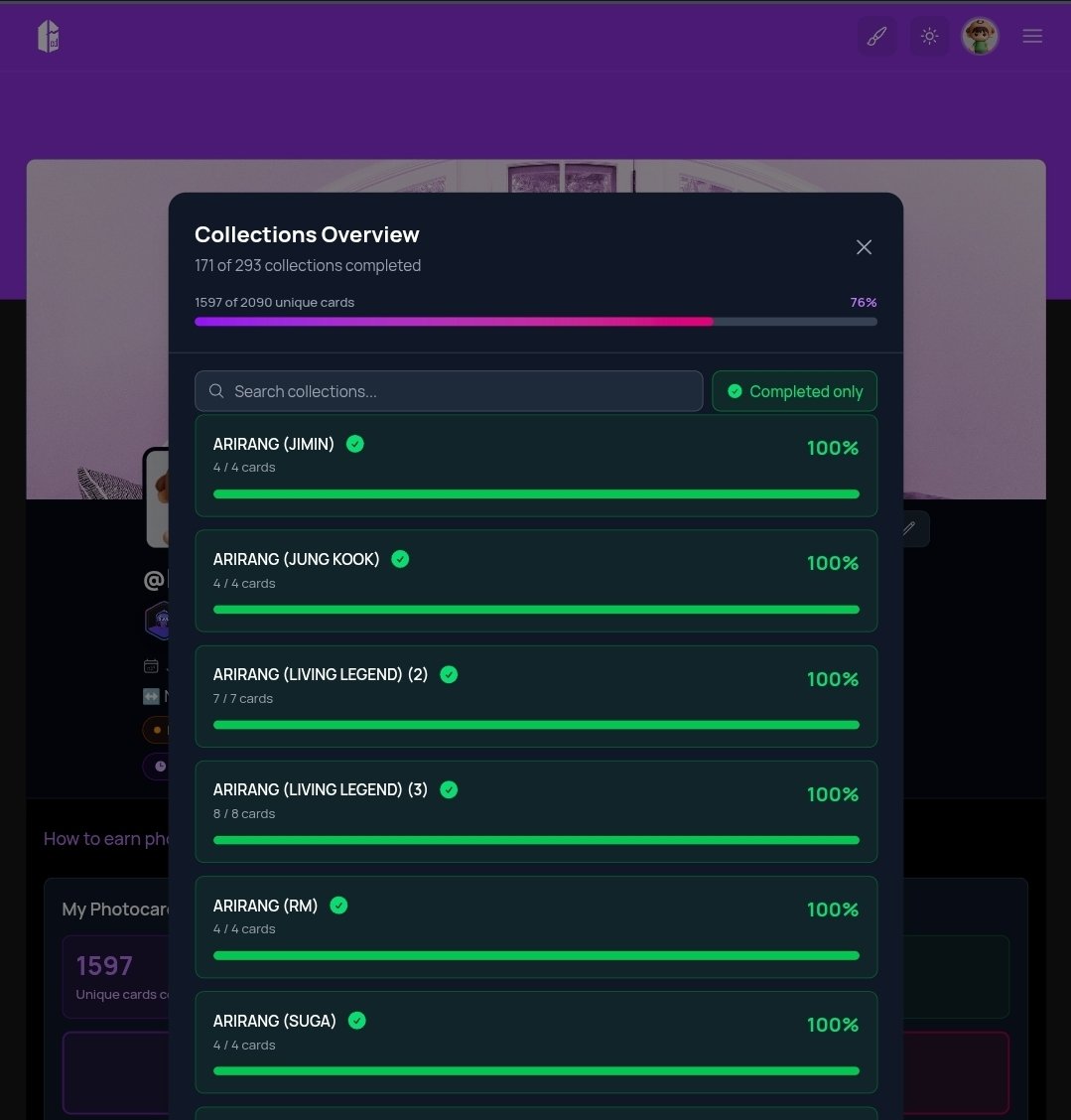This screenshot has width=1071, height=1120.
Task: Click the 100% label on ARIRANG (SUGA)
Action: [833, 1025]
